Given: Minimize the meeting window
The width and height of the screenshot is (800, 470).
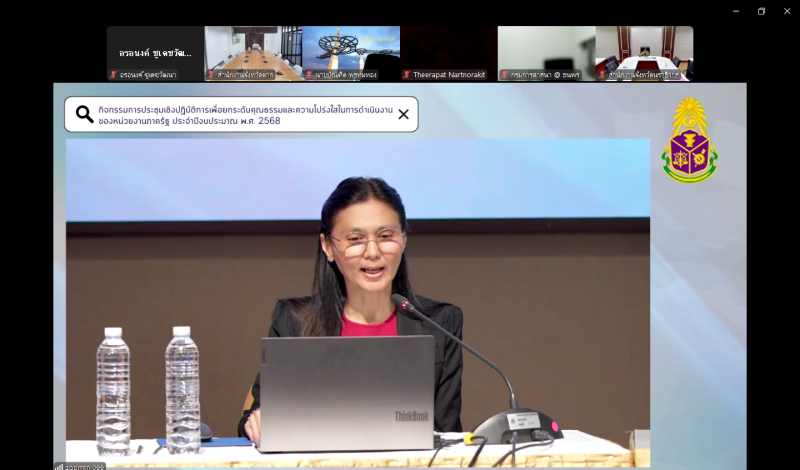Looking at the screenshot, I should click(736, 11).
